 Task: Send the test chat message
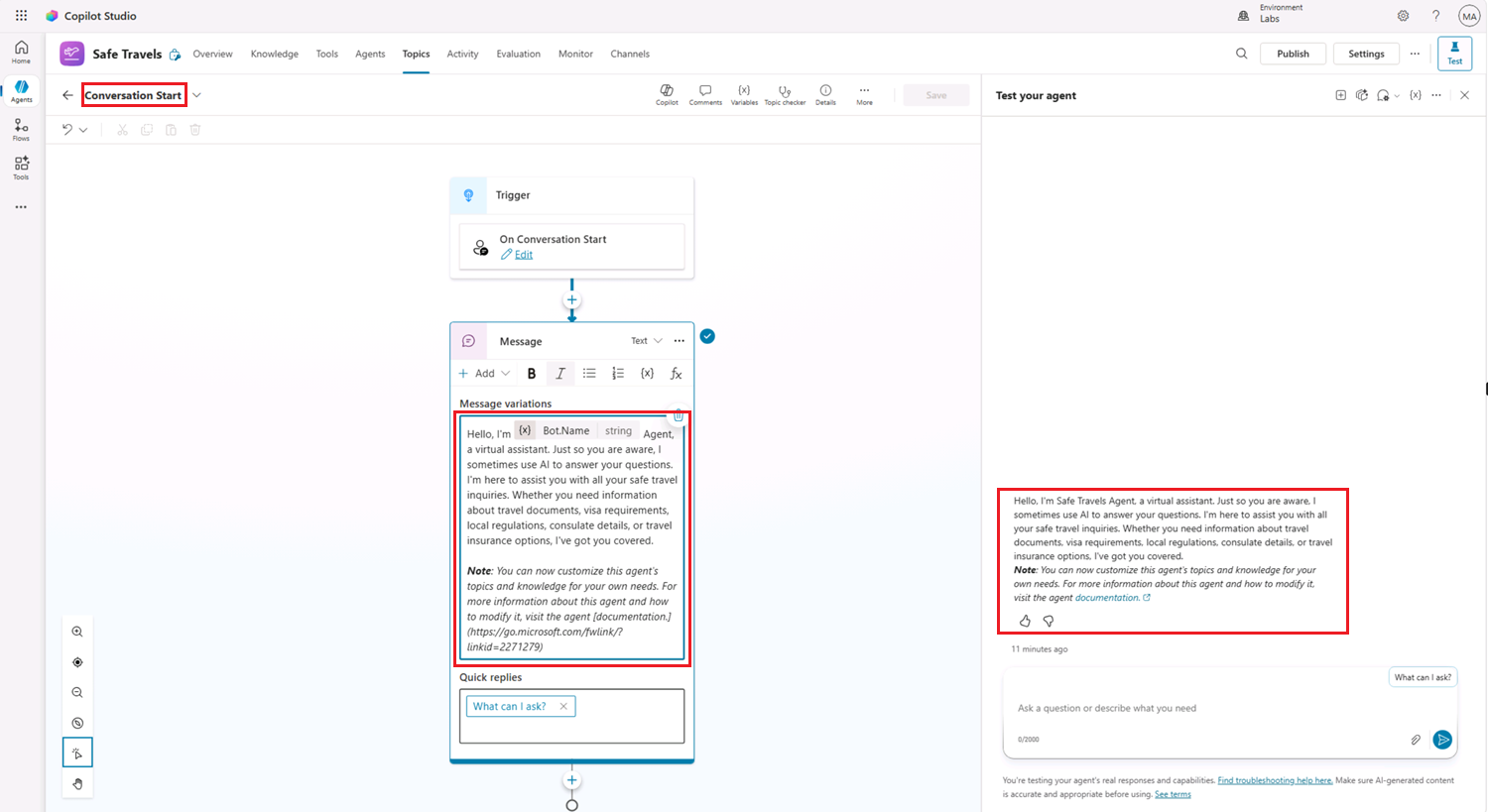[x=1442, y=740]
